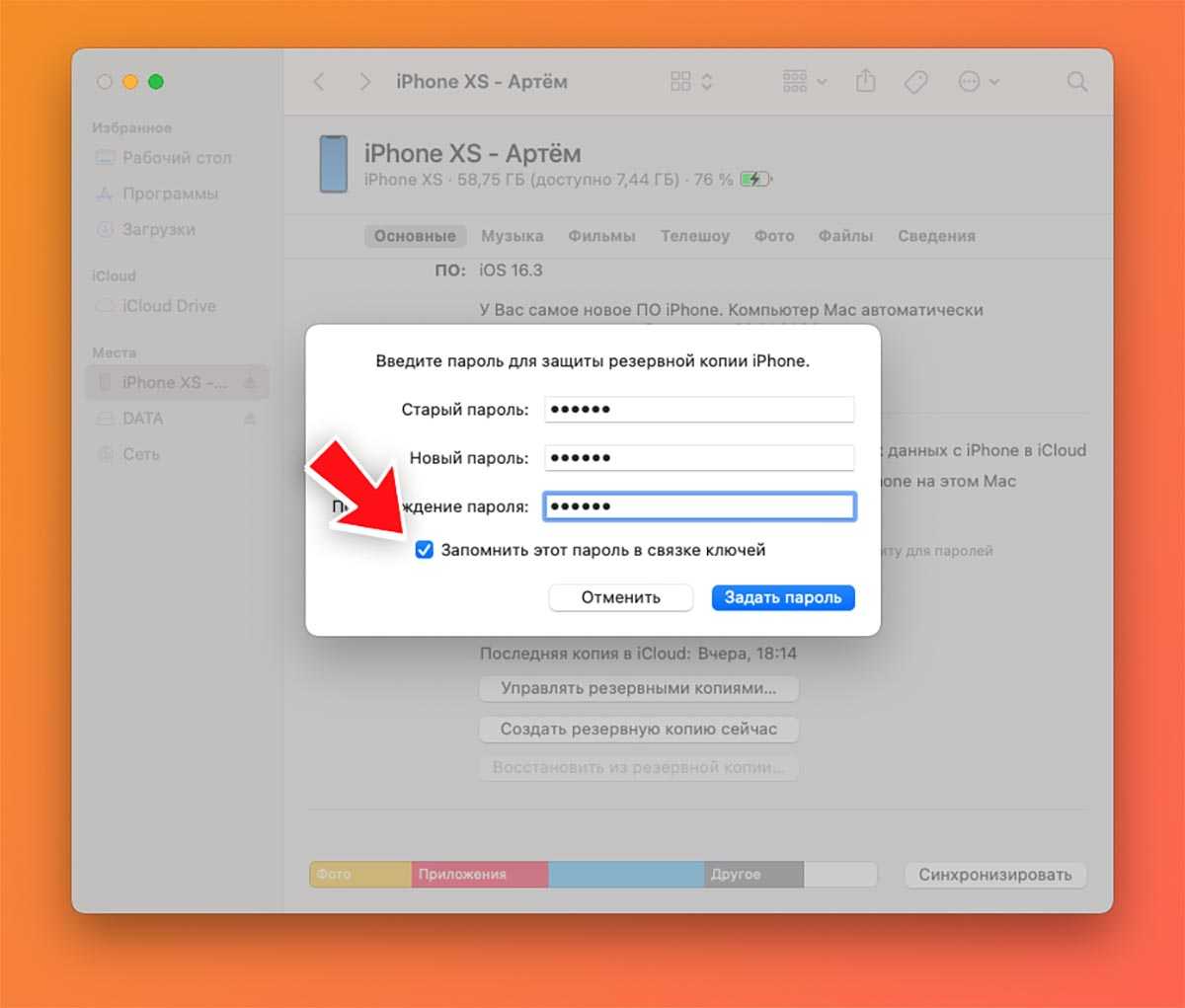This screenshot has width=1185, height=1008.
Task: Open the Фото tab
Action: tap(774, 236)
